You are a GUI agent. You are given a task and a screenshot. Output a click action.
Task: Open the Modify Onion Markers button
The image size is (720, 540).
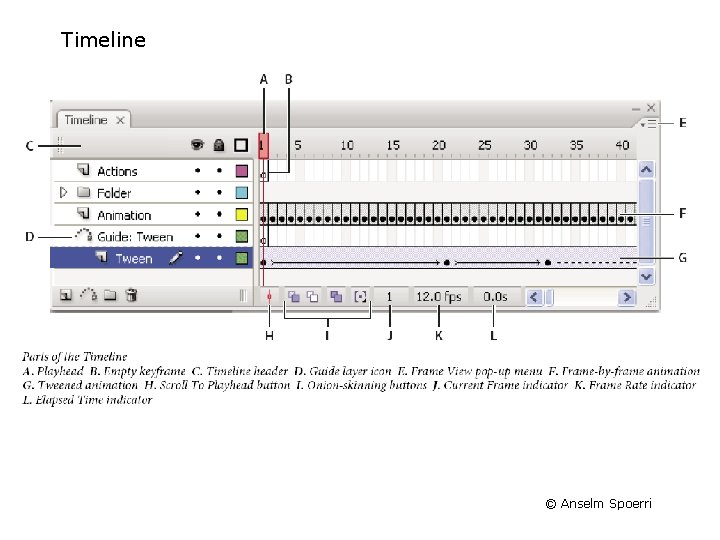(360, 297)
